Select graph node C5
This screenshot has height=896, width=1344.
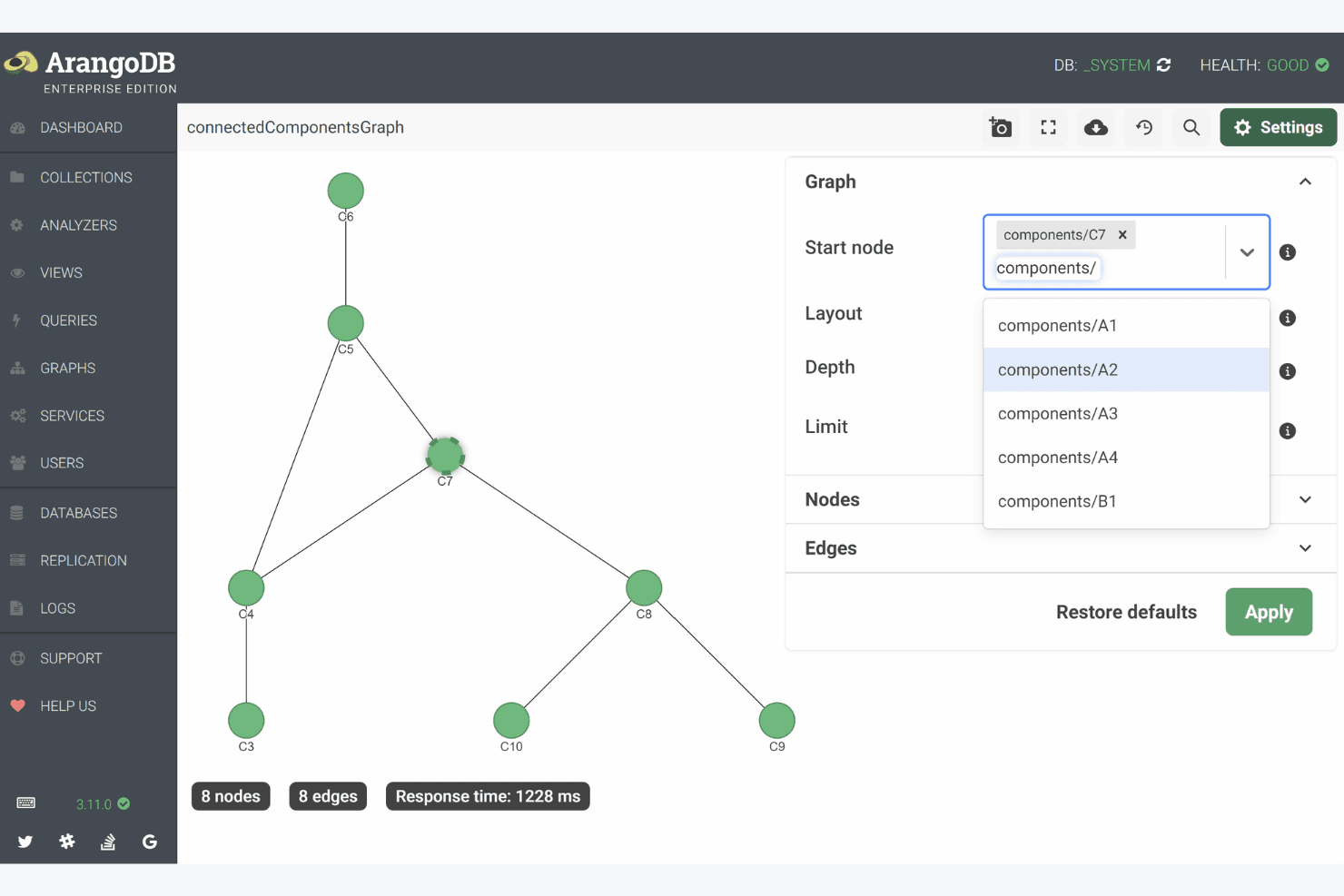[x=346, y=323]
